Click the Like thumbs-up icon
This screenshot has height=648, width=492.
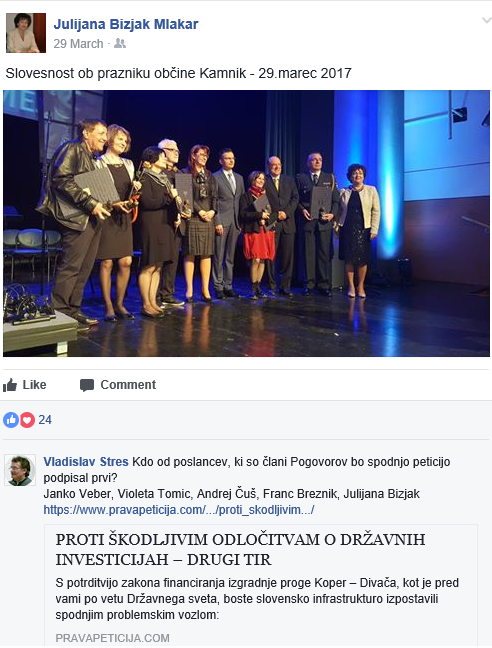coord(10,385)
